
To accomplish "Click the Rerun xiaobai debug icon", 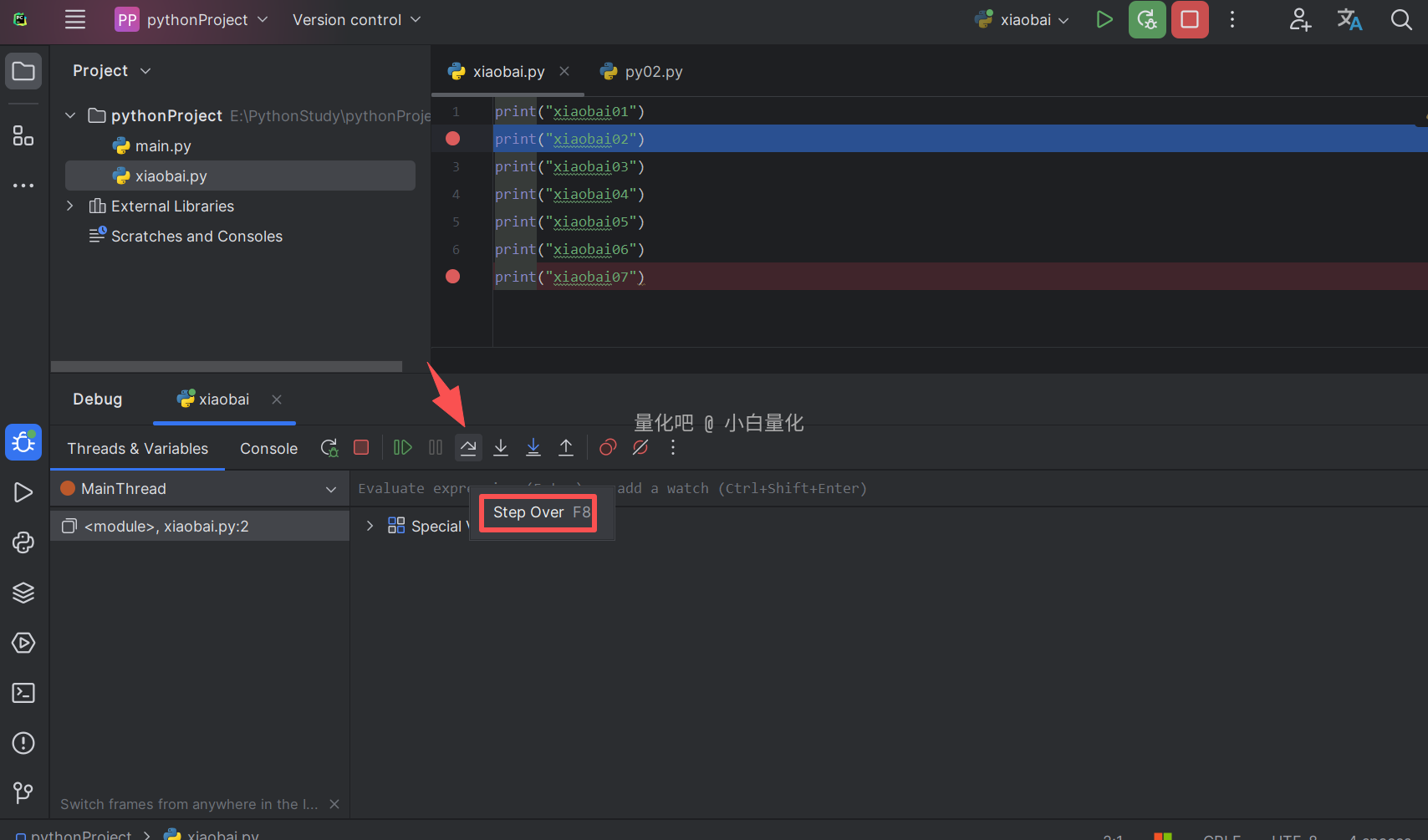I will (329, 448).
